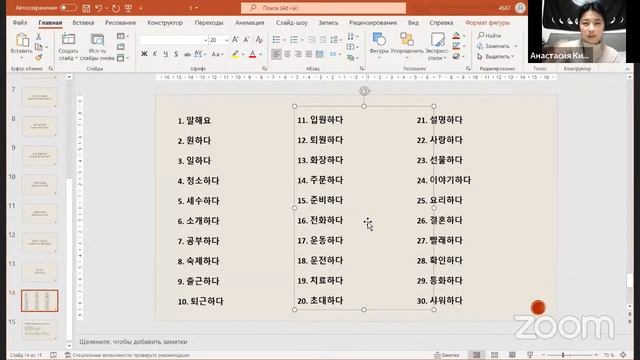
Task: Switch to slide sorter view icon
Action: click(494, 355)
